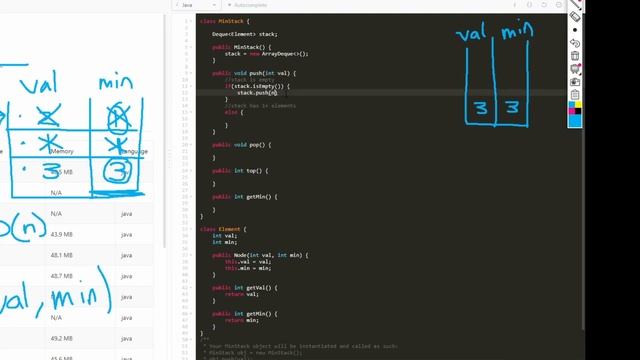640x360 pixels.
Task: Clear drawings with the trash can icon
Action: (575, 56)
